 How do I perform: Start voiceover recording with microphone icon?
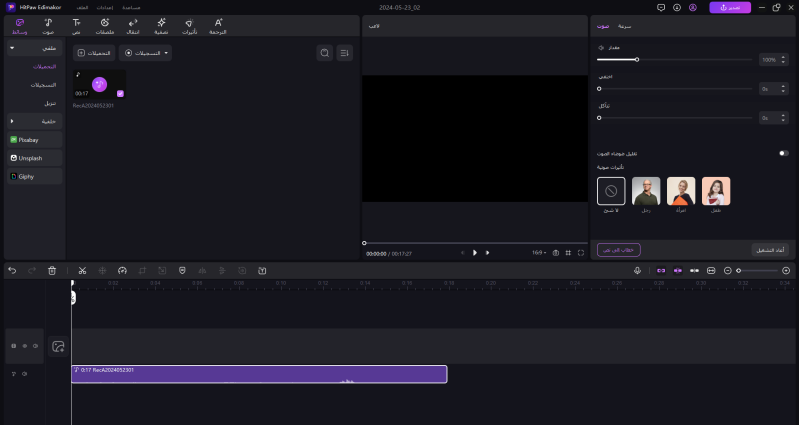(x=637, y=271)
